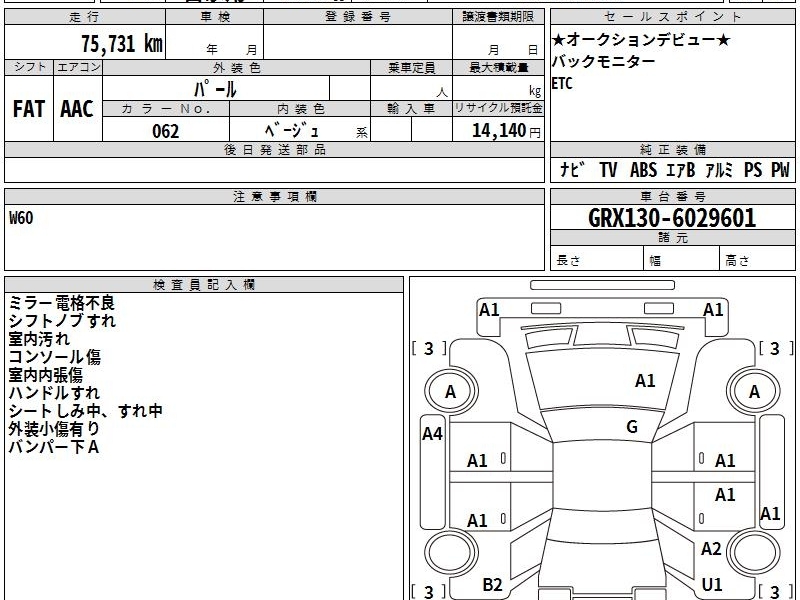The height and width of the screenshot is (600, 800).
Task: Click the A4 mark on the damage diagram
Action: 432,434
